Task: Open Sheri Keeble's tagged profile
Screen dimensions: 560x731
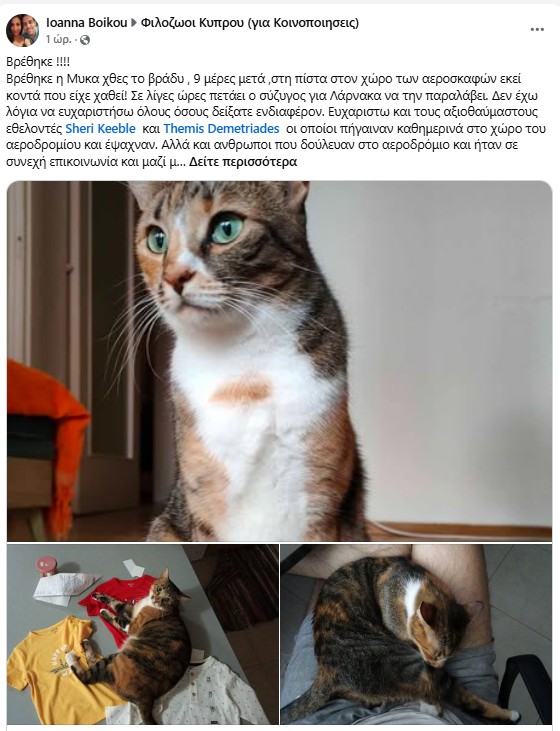Action: [100, 129]
